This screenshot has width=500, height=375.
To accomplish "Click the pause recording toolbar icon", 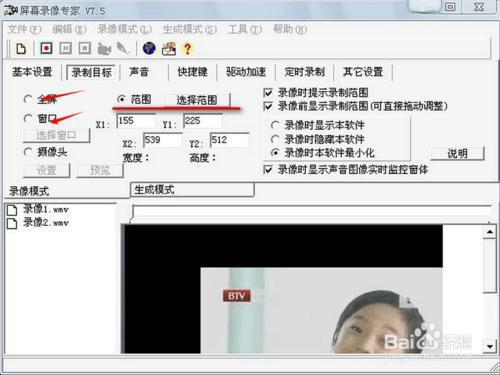I will click(x=66, y=49).
